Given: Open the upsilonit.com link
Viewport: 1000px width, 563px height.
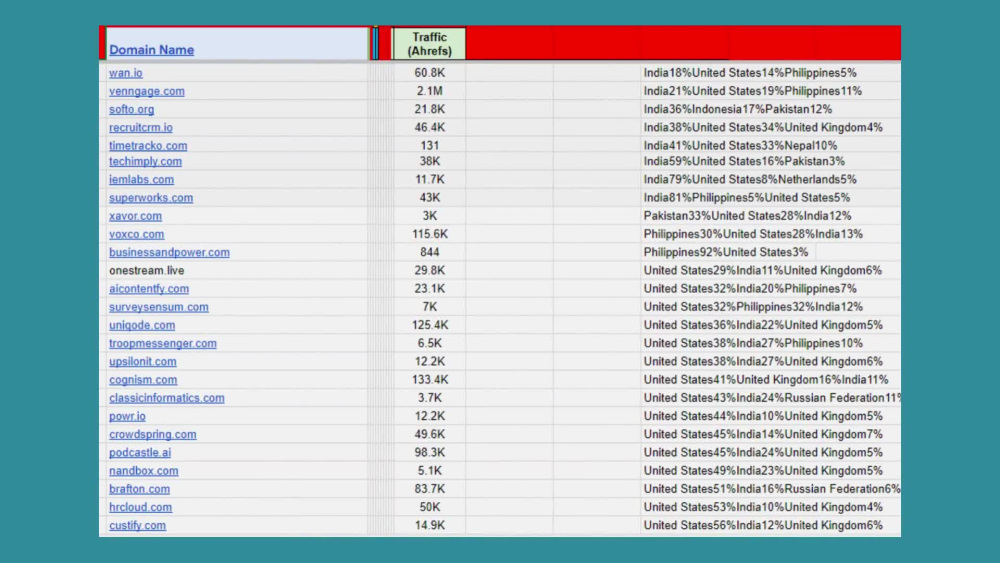Looking at the screenshot, I should tap(142, 362).
